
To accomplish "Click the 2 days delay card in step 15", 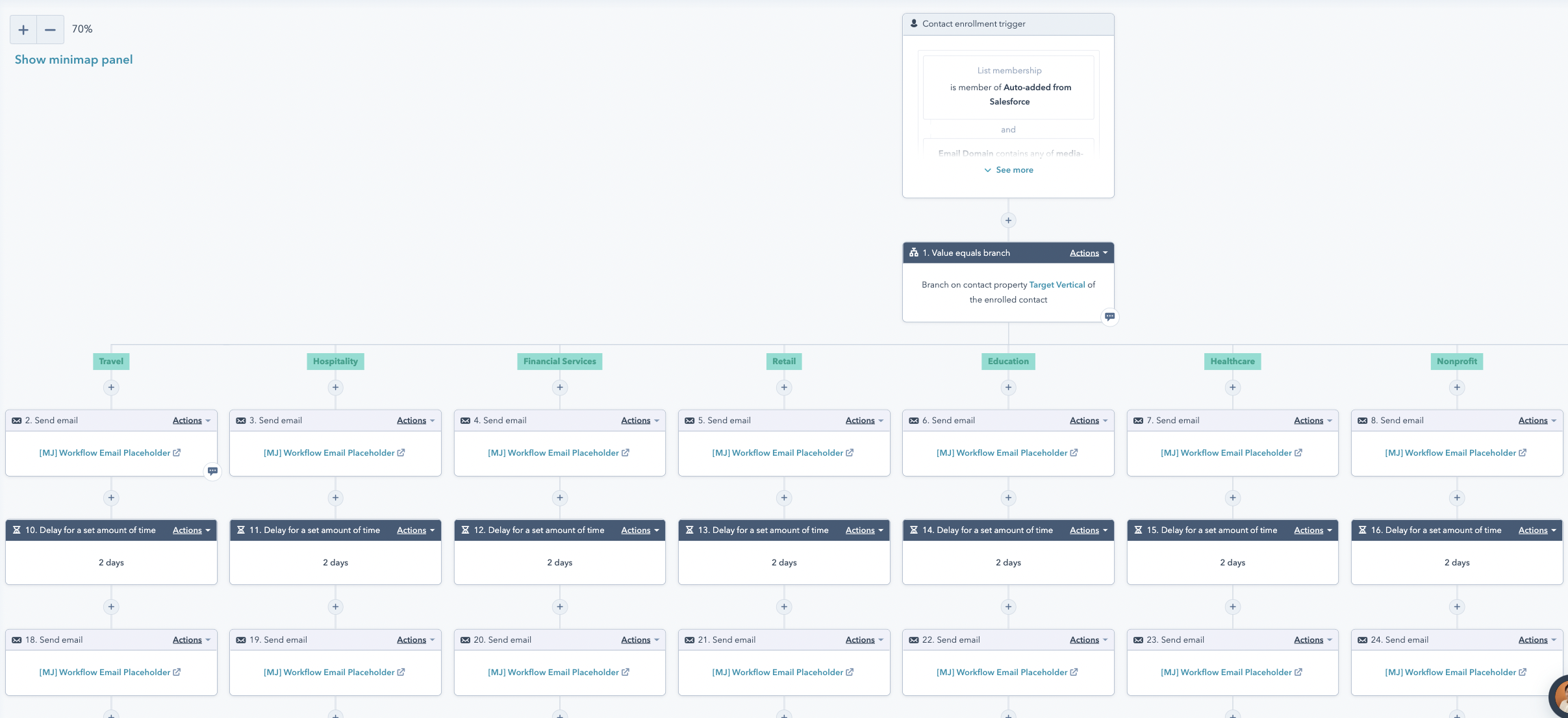I will [1232, 563].
